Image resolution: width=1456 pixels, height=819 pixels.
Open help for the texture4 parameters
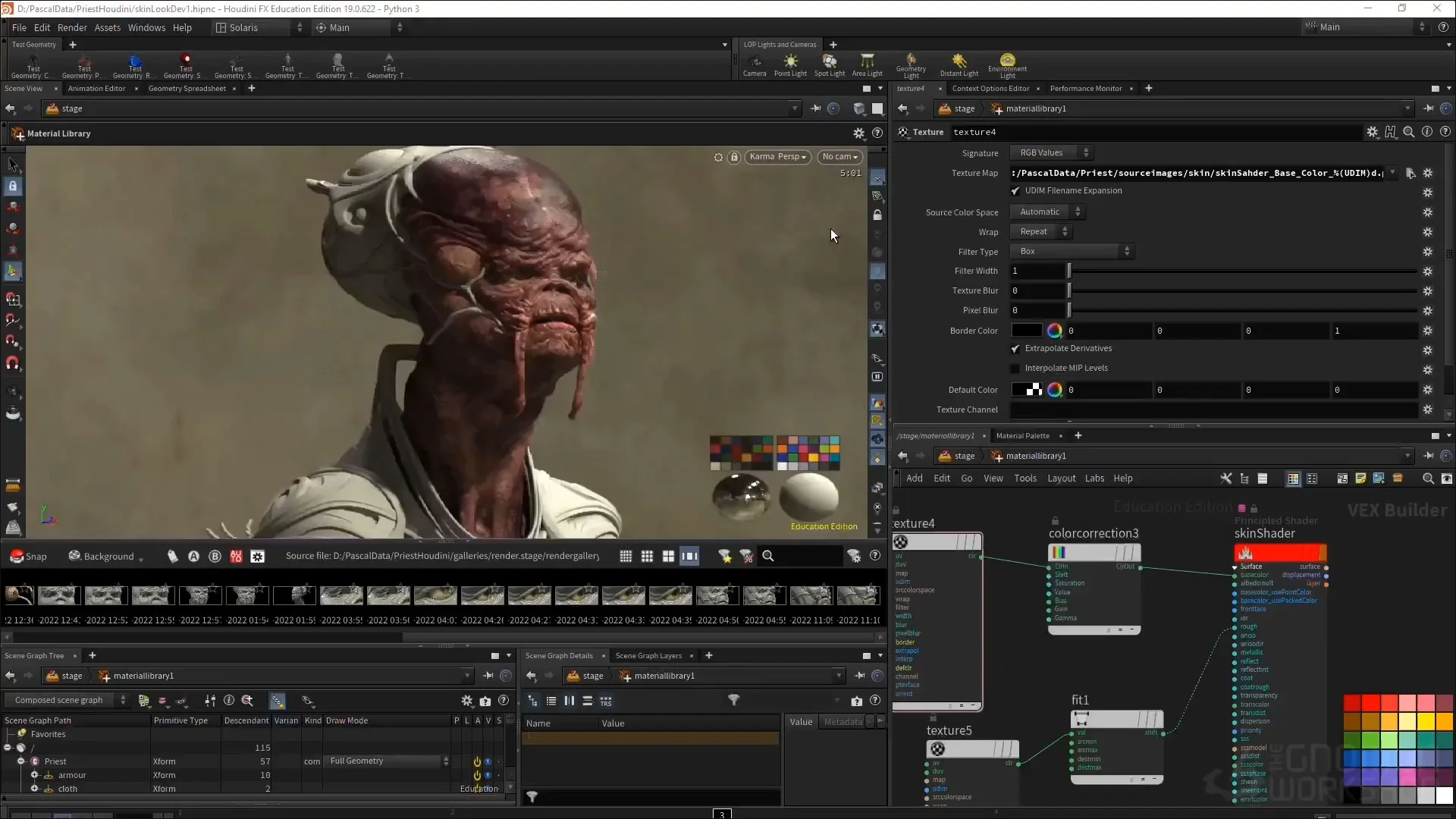click(1445, 132)
